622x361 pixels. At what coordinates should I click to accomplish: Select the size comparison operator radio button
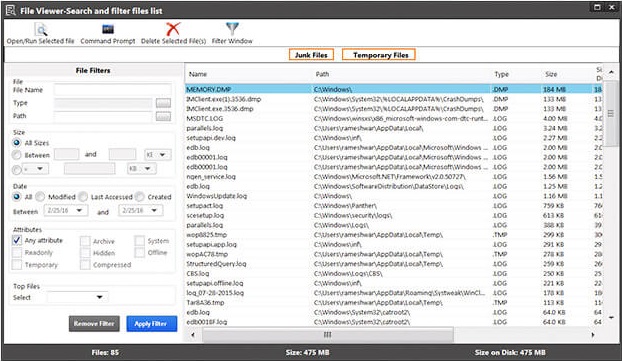click(x=17, y=170)
